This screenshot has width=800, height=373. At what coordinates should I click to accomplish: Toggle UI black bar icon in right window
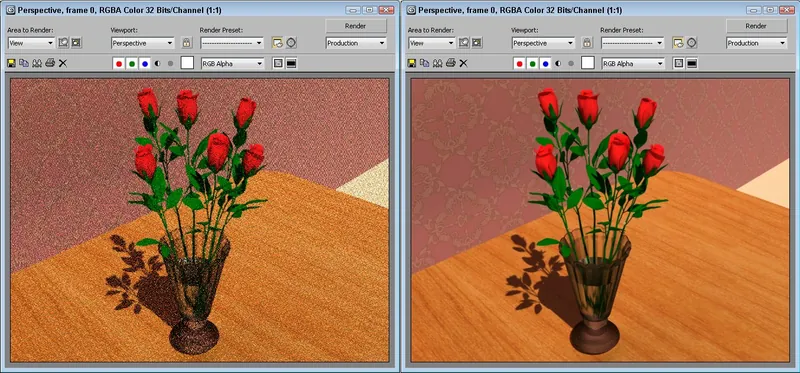692,63
